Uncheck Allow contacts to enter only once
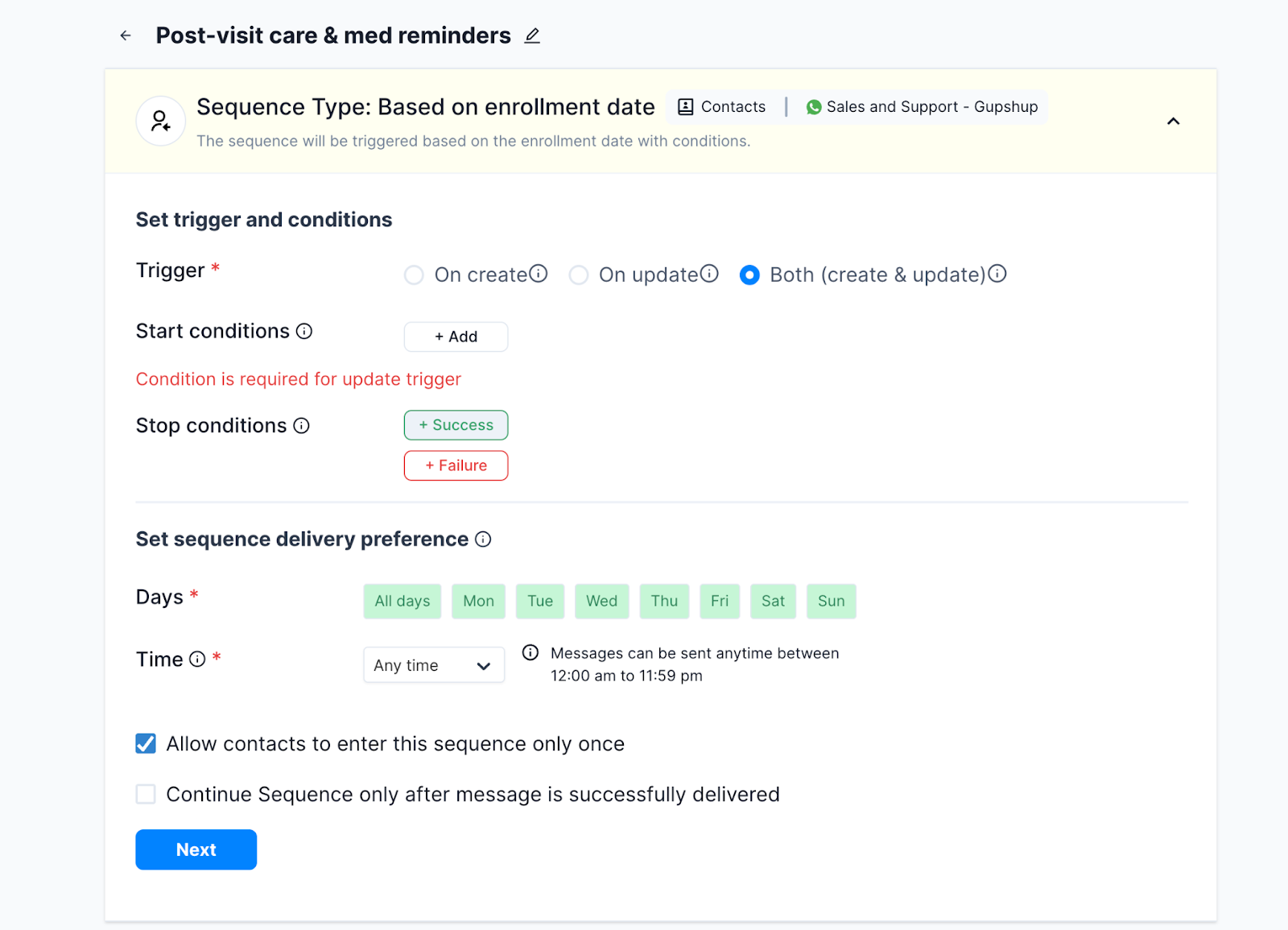This screenshot has height=930, width=1288. 146,743
